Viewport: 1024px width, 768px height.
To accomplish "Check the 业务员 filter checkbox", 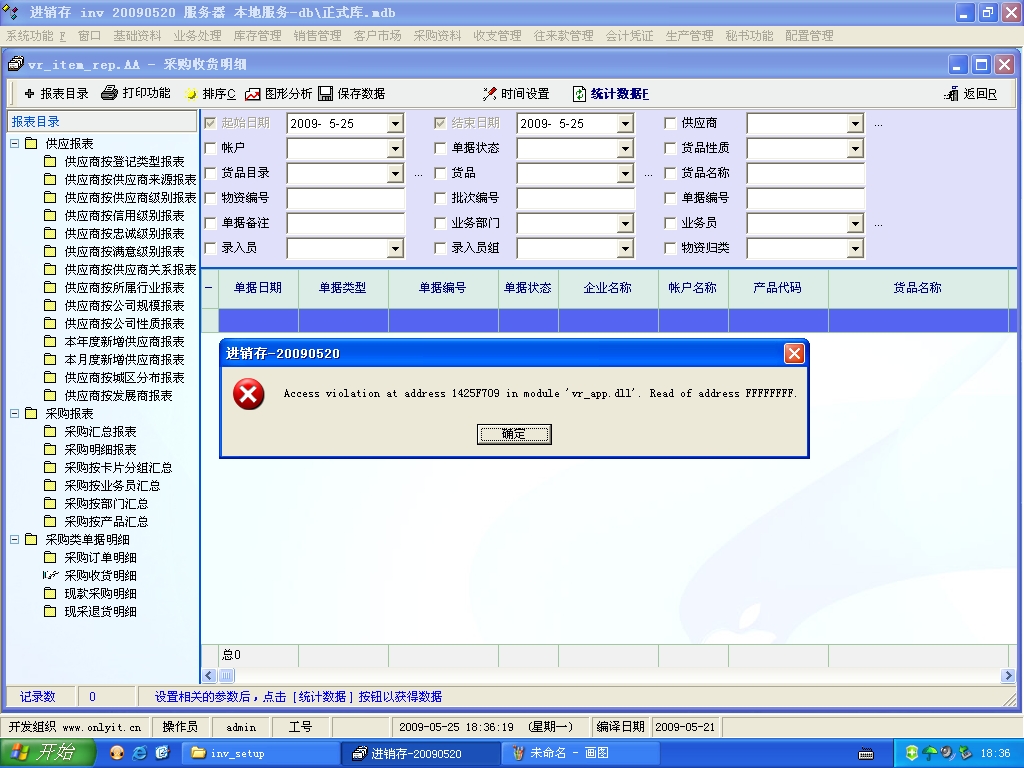I will click(670, 223).
